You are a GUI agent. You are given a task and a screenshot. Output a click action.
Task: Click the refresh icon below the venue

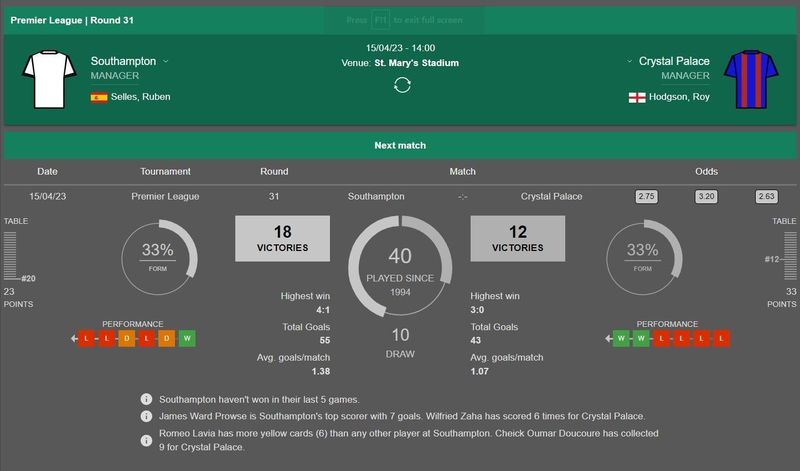(402, 85)
